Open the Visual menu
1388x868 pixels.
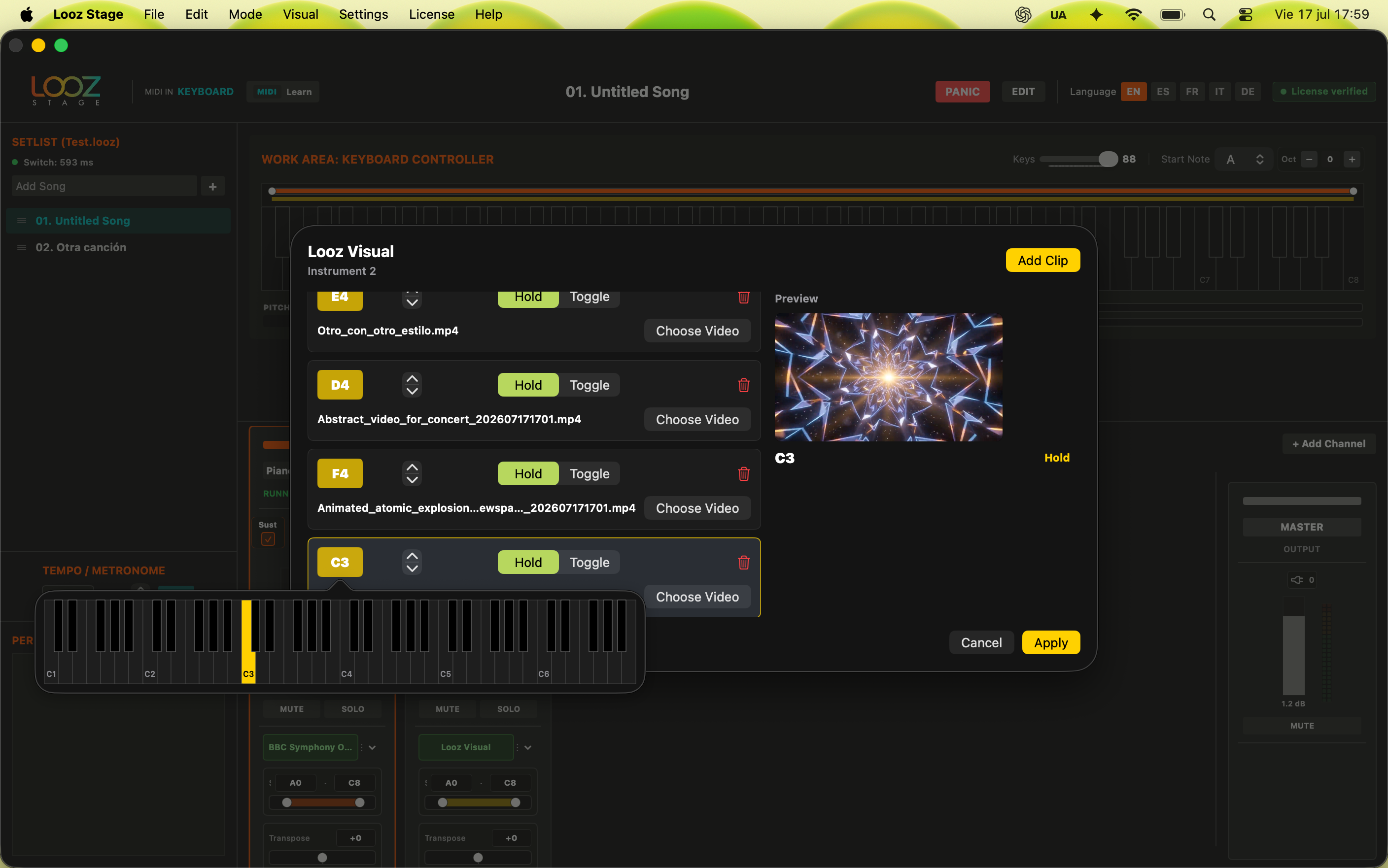[300, 14]
